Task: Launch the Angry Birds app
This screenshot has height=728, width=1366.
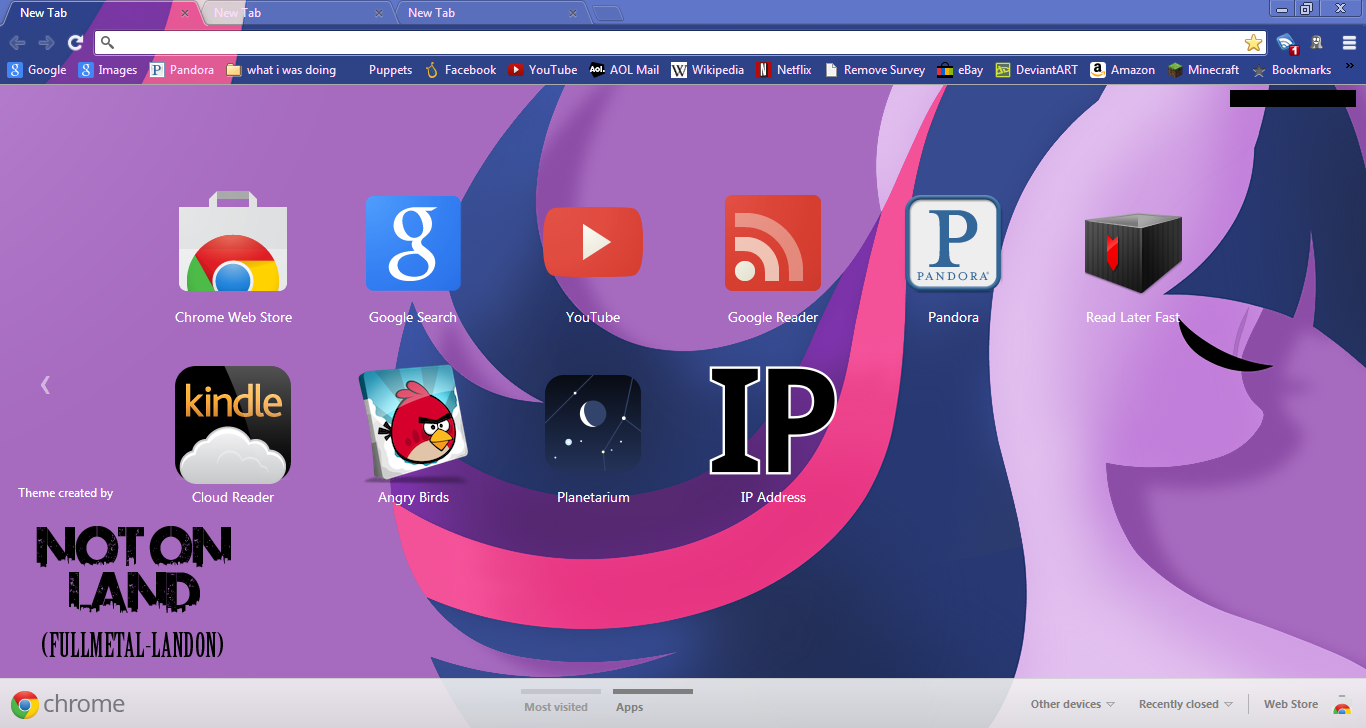Action: point(412,423)
